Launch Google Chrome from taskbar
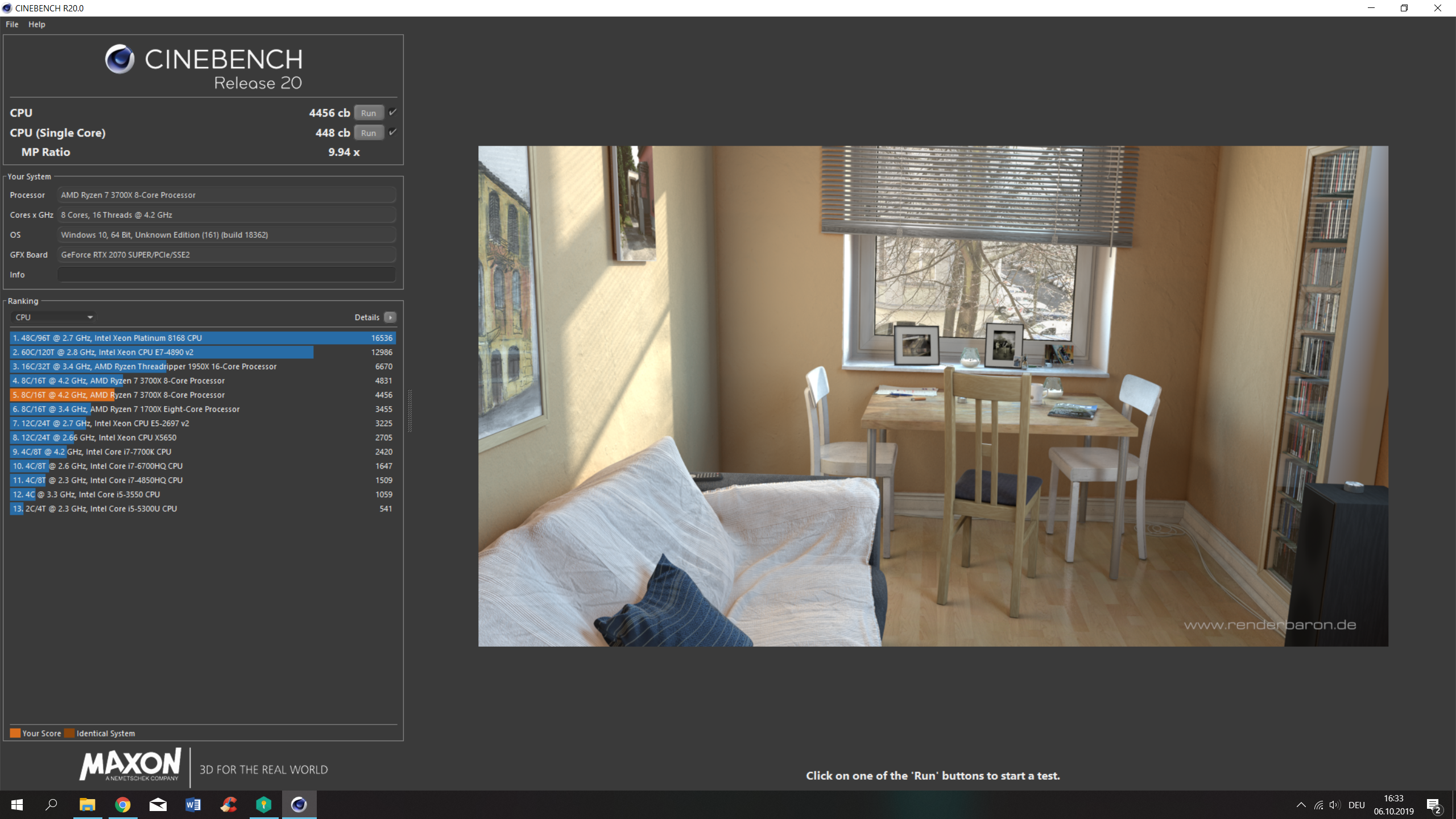Image resolution: width=1456 pixels, height=819 pixels. pyautogui.click(x=123, y=804)
